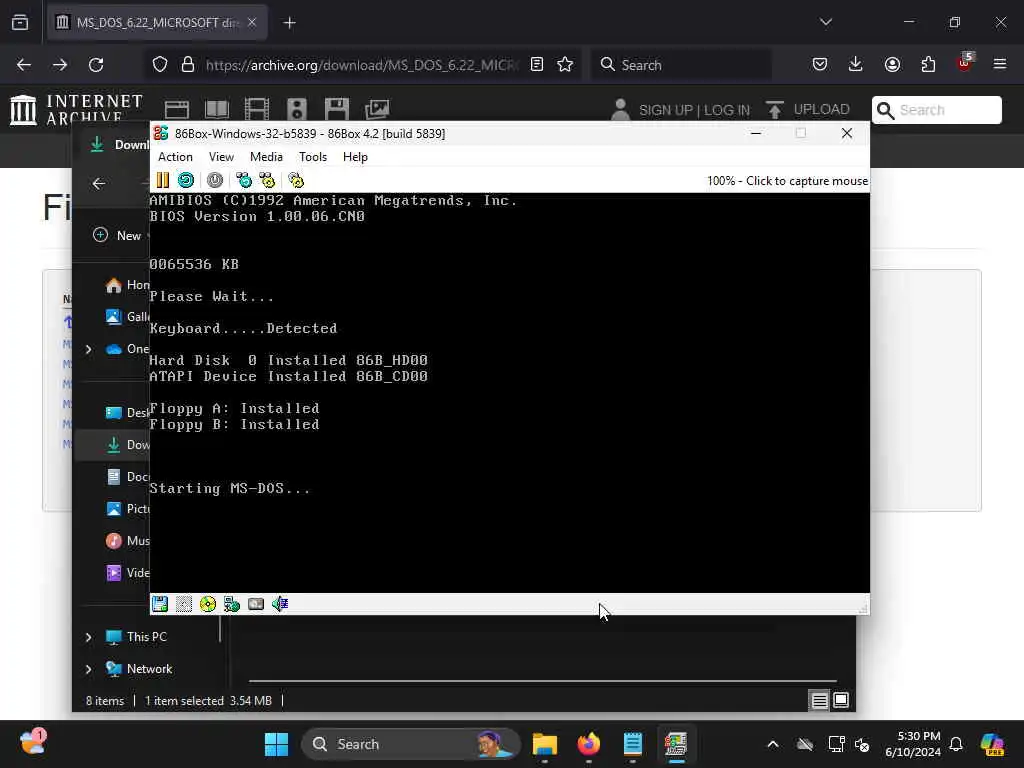Open the Internet Archive images icon
1024x768 pixels.
pos(377,108)
